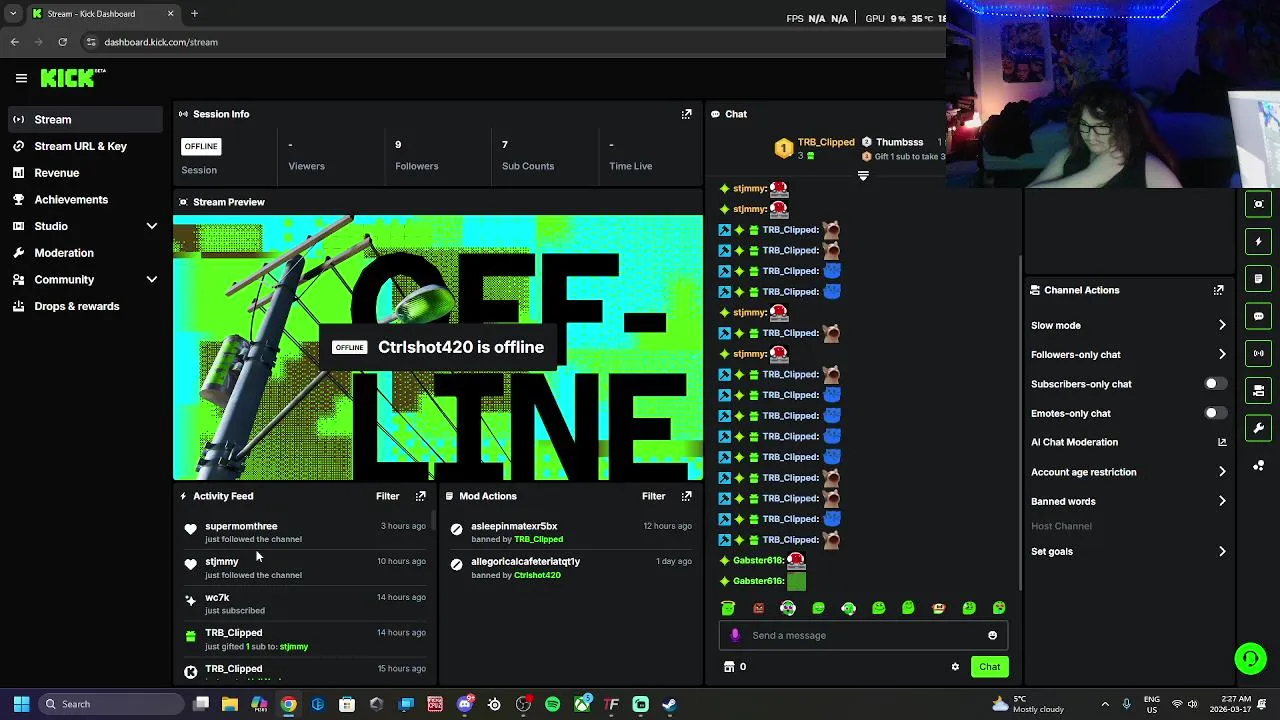
Task: Click stjmmy gift recipient link in Activity Feed
Action: pyautogui.click(x=294, y=647)
